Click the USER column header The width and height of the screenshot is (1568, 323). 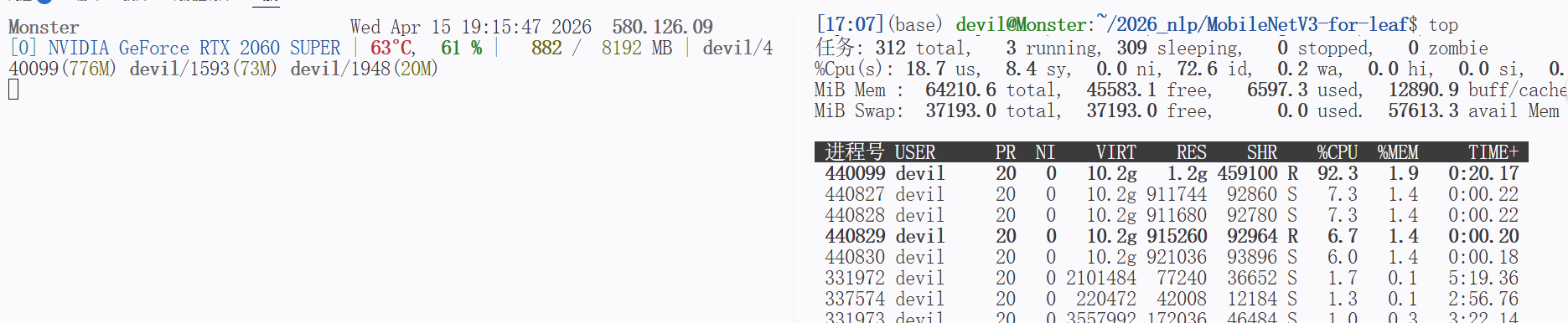pos(915,152)
